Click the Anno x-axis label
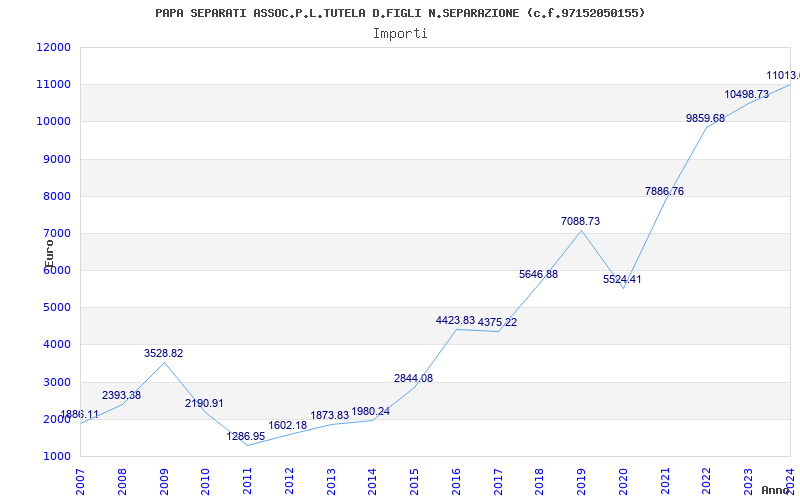The image size is (800, 500). point(776,490)
